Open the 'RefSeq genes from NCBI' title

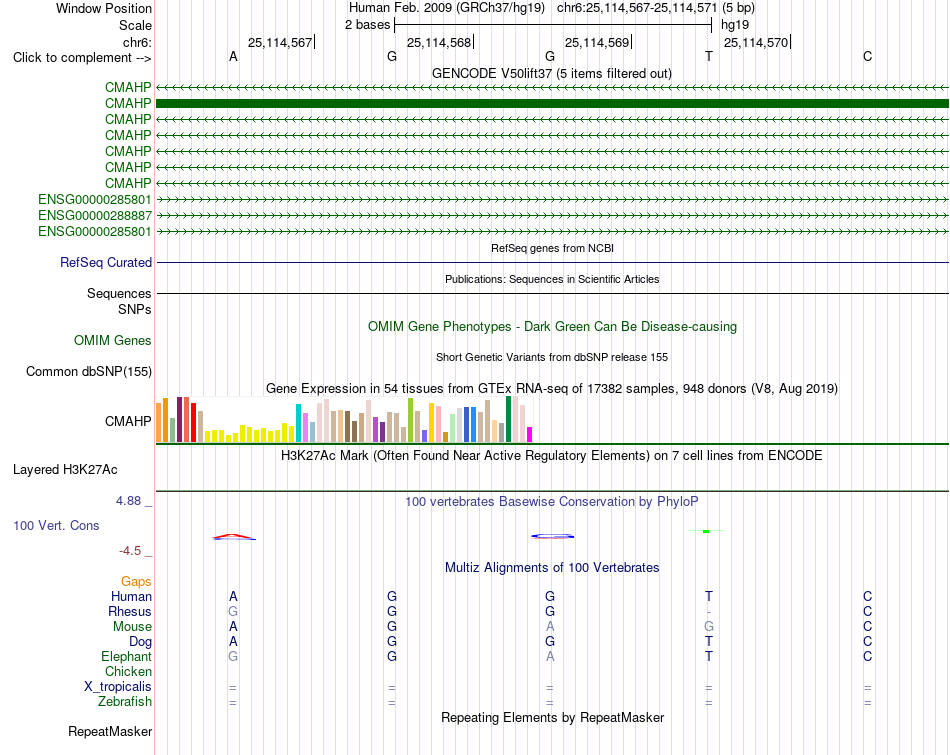pyautogui.click(x=552, y=248)
